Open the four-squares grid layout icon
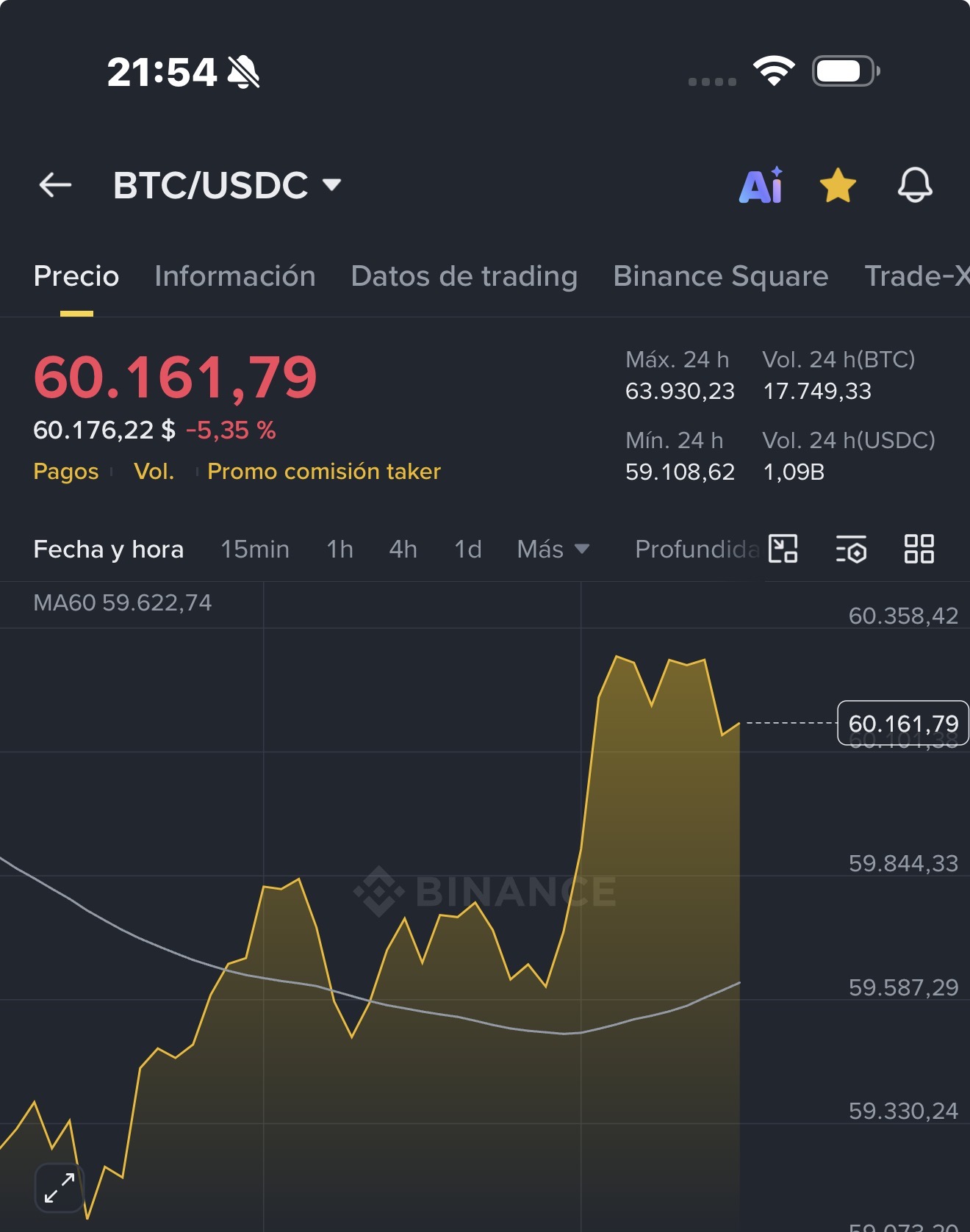The width and height of the screenshot is (970, 1232). click(919, 549)
